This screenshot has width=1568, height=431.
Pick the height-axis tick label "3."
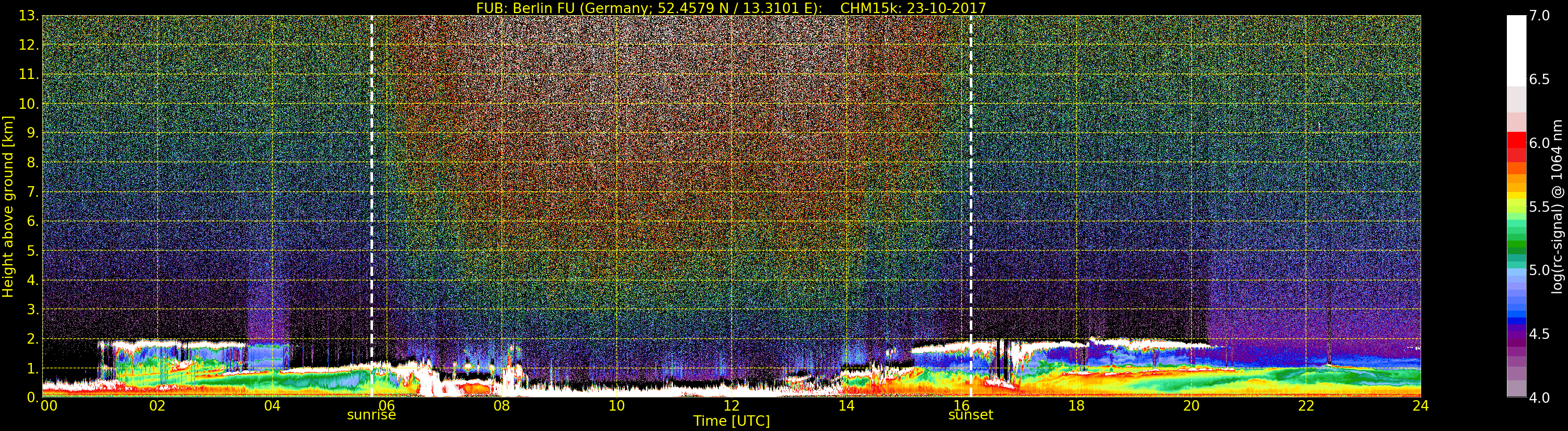(33, 309)
